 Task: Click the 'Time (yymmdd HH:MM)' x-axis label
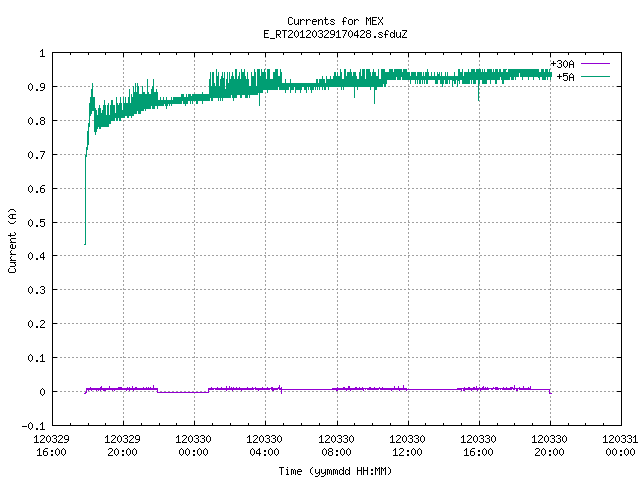335,471
